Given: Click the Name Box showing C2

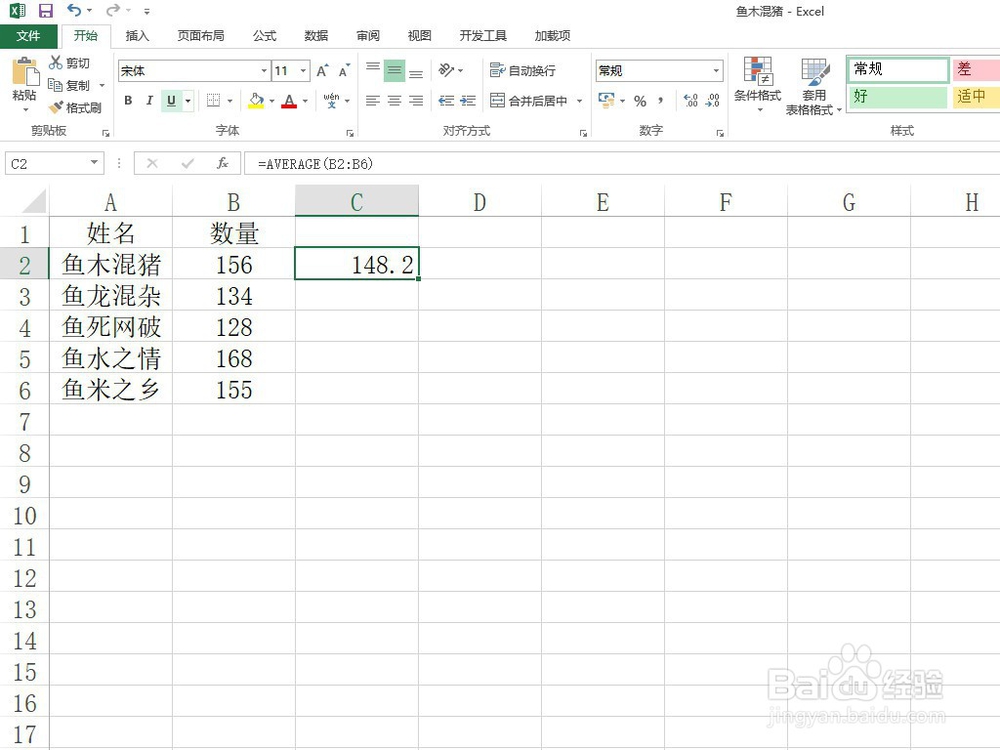Looking at the screenshot, I should 46,163.
